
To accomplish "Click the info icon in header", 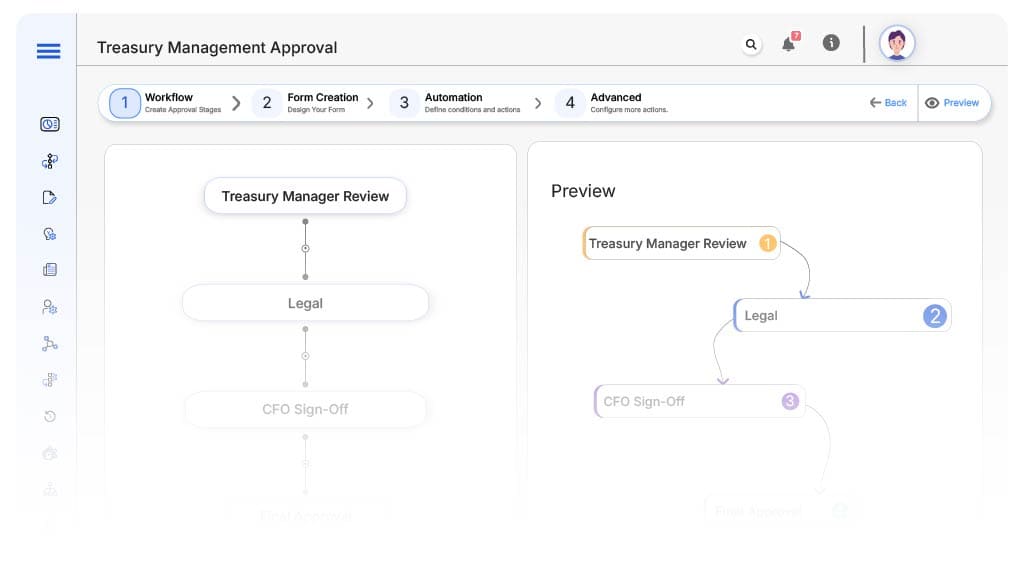I will click(830, 43).
